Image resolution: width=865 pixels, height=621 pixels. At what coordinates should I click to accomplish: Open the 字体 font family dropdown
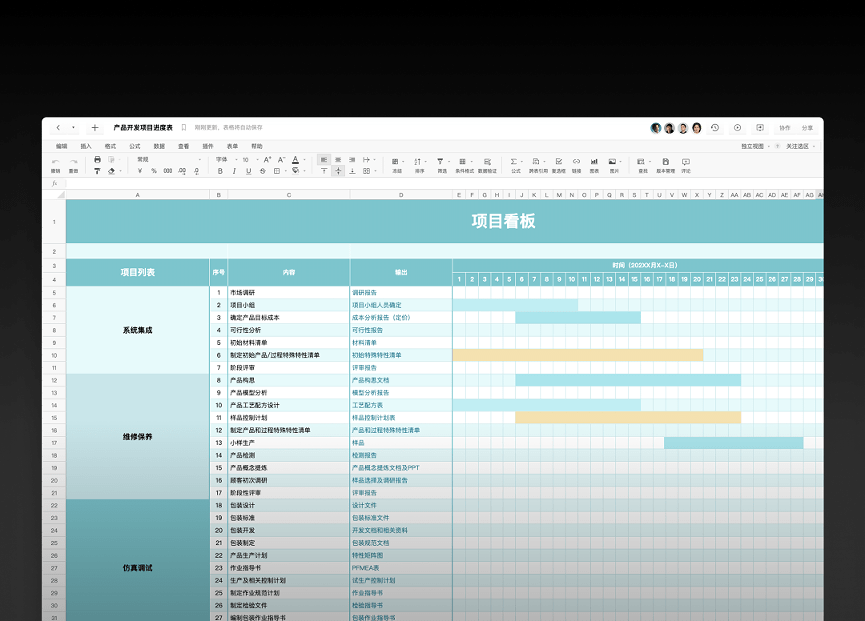(x=227, y=159)
